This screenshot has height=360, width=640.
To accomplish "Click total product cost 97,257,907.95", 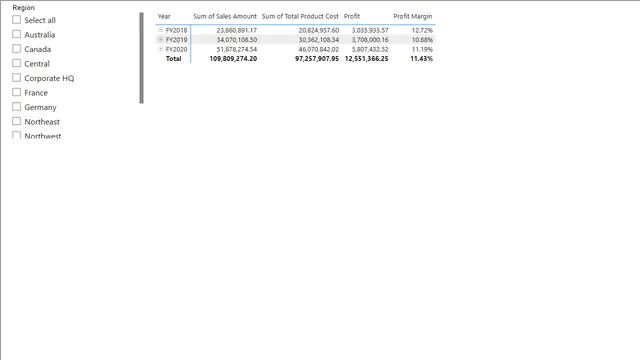I will pyautogui.click(x=317, y=59).
